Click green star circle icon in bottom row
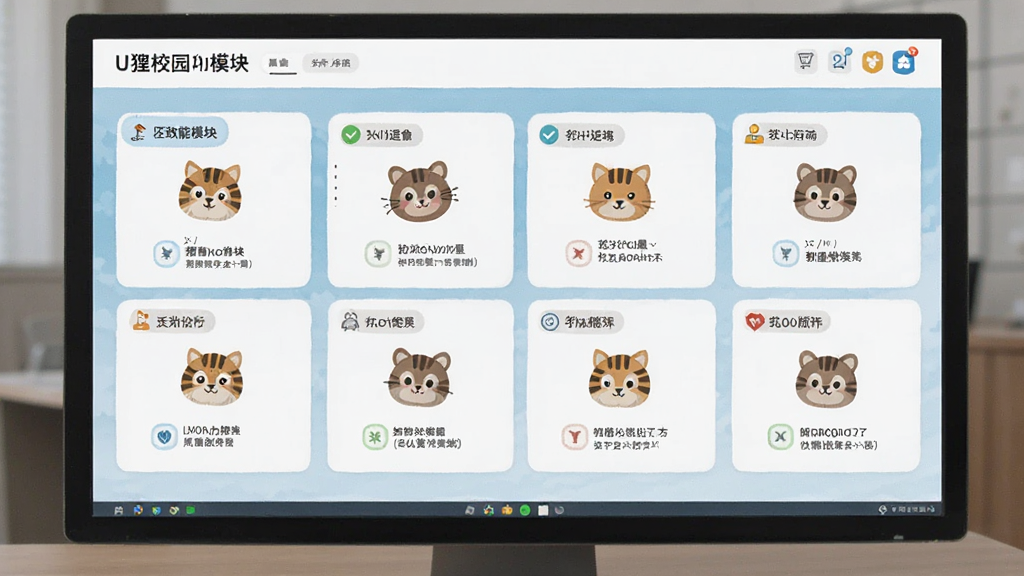 [x=375, y=437]
